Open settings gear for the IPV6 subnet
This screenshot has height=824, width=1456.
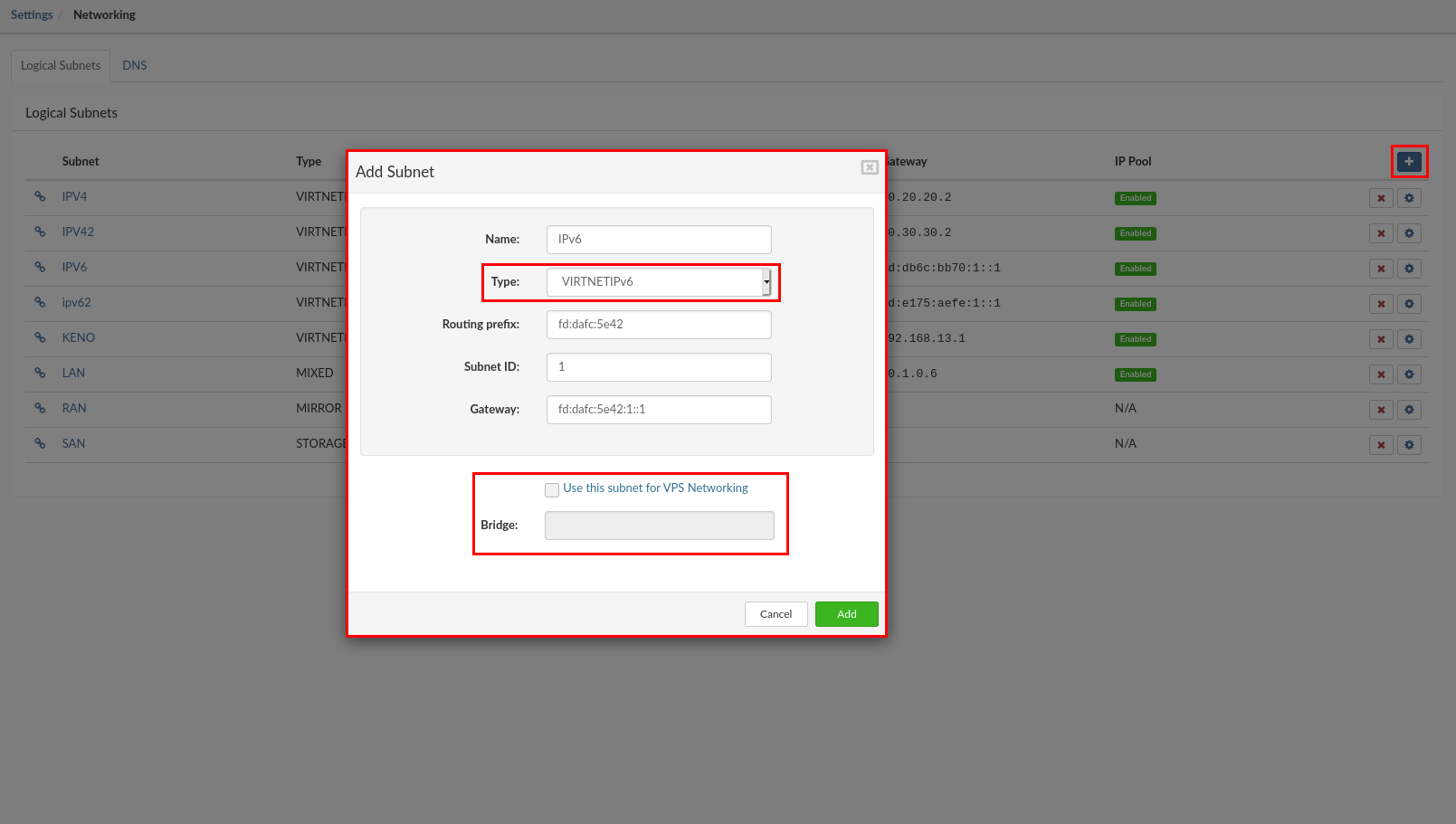[1409, 268]
